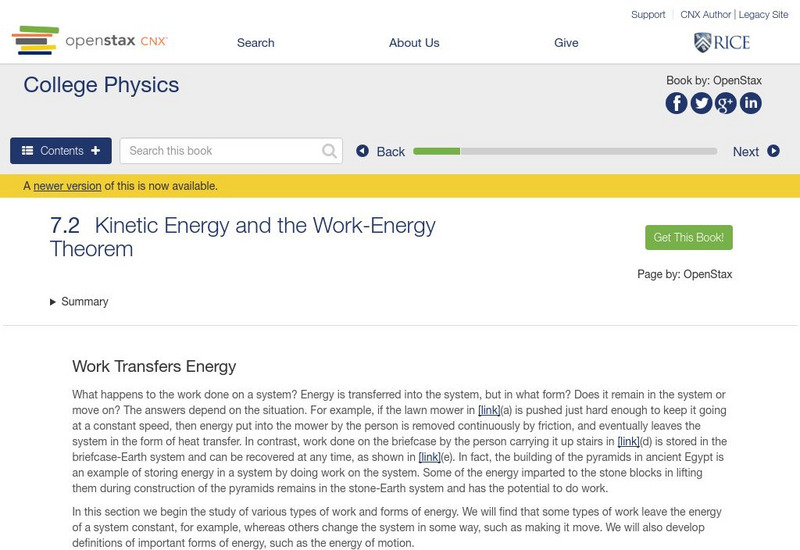Image resolution: width=800 pixels, height=550 pixels.
Task: Open the About Us menu item
Action: (x=414, y=43)
